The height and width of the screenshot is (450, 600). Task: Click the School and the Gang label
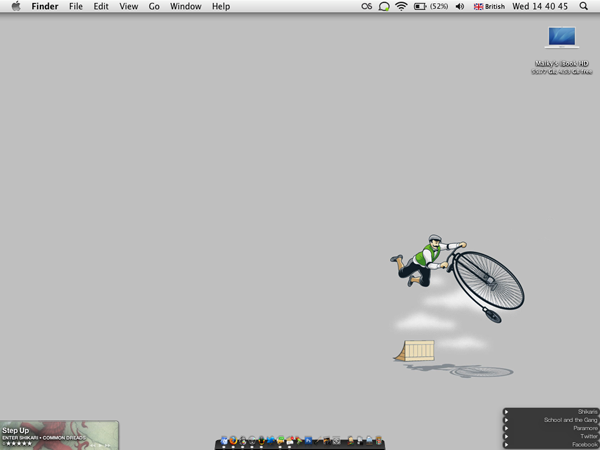[571, 420]
